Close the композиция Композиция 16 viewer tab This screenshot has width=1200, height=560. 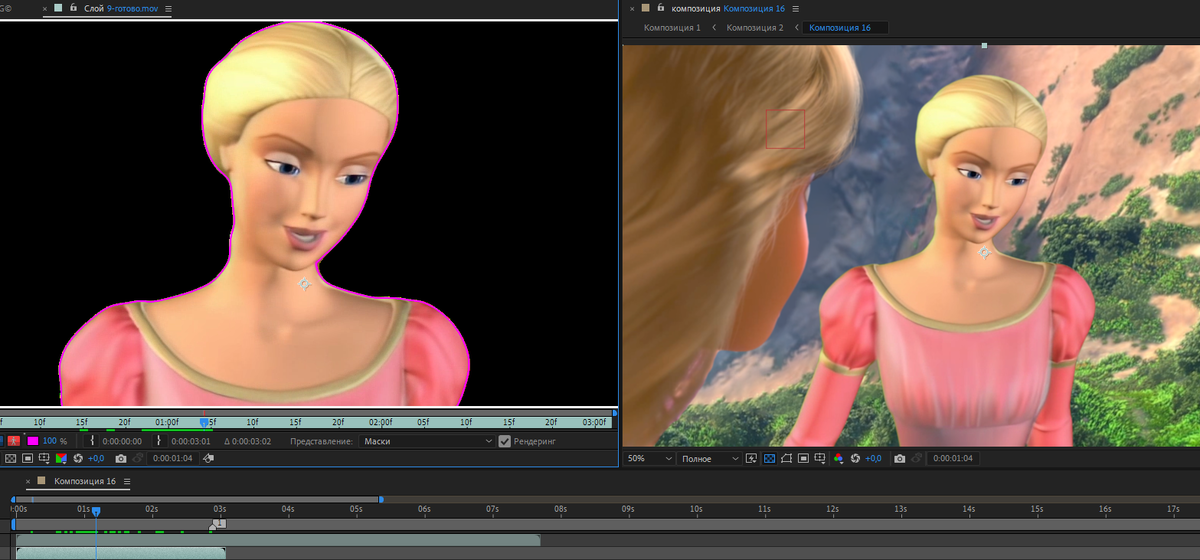click(x=631, y=9)
